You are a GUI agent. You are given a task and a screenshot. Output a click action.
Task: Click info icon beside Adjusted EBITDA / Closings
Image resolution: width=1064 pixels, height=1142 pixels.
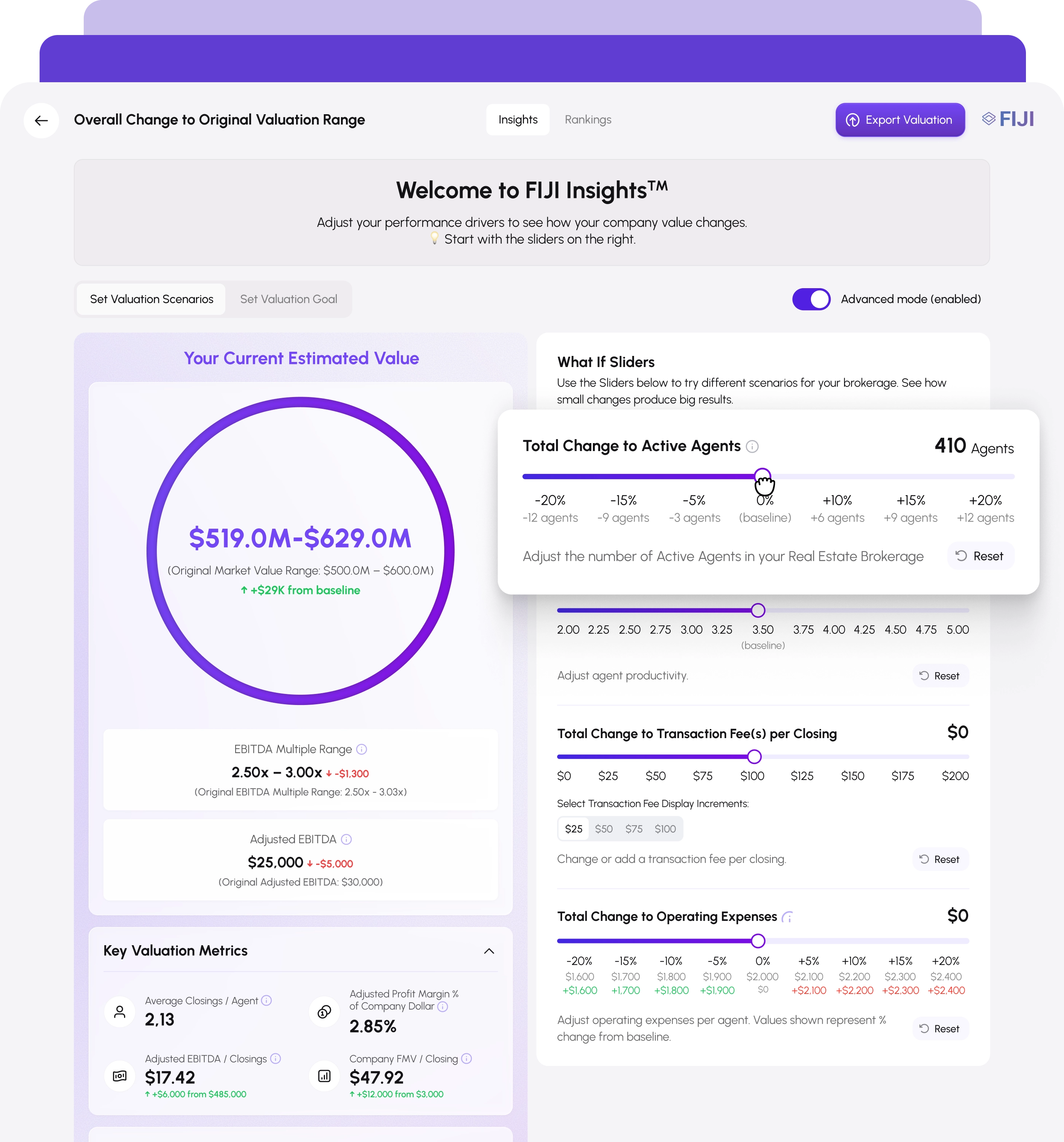tap(276, 1058)
